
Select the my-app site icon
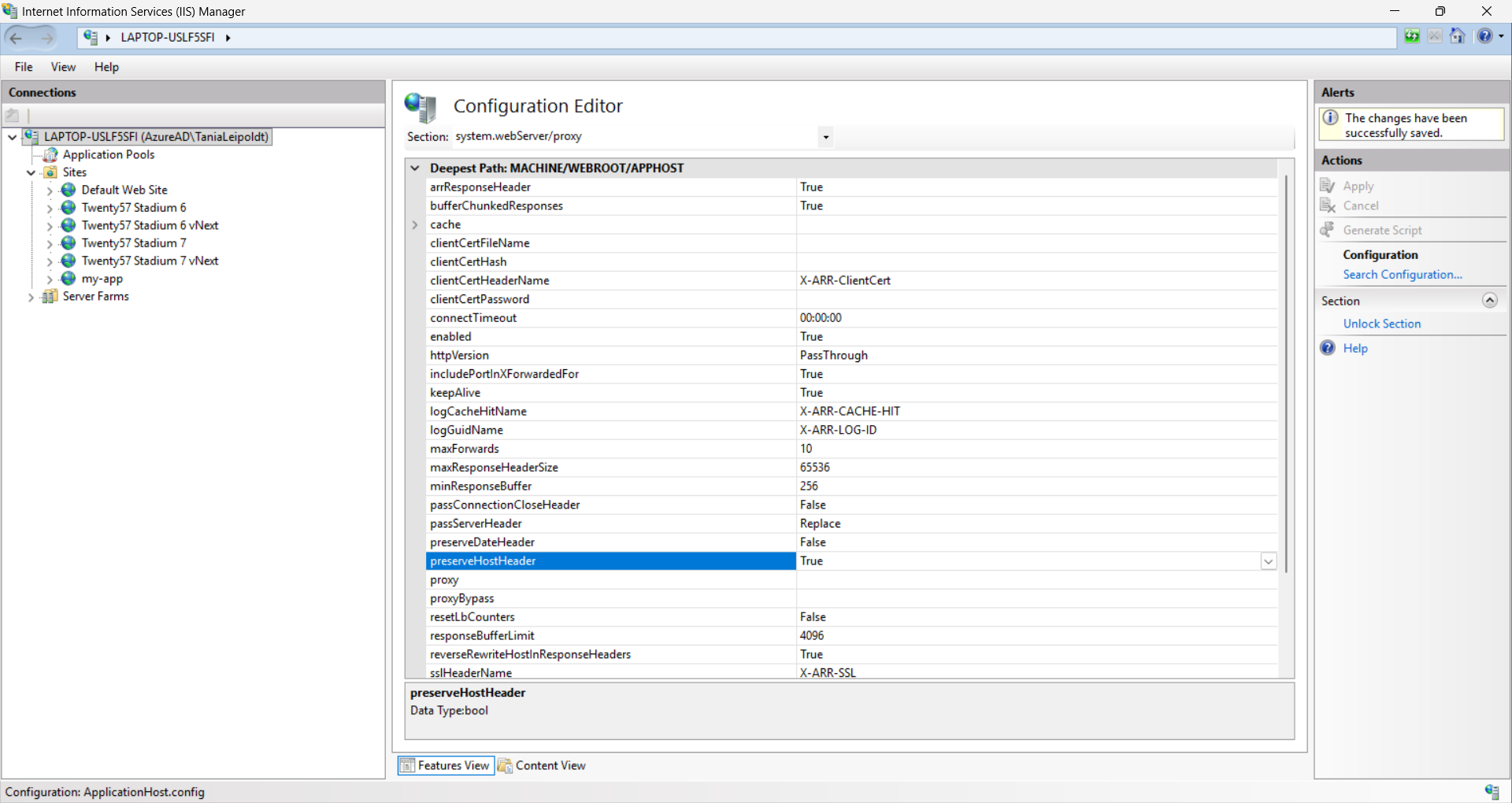(69, 279)
